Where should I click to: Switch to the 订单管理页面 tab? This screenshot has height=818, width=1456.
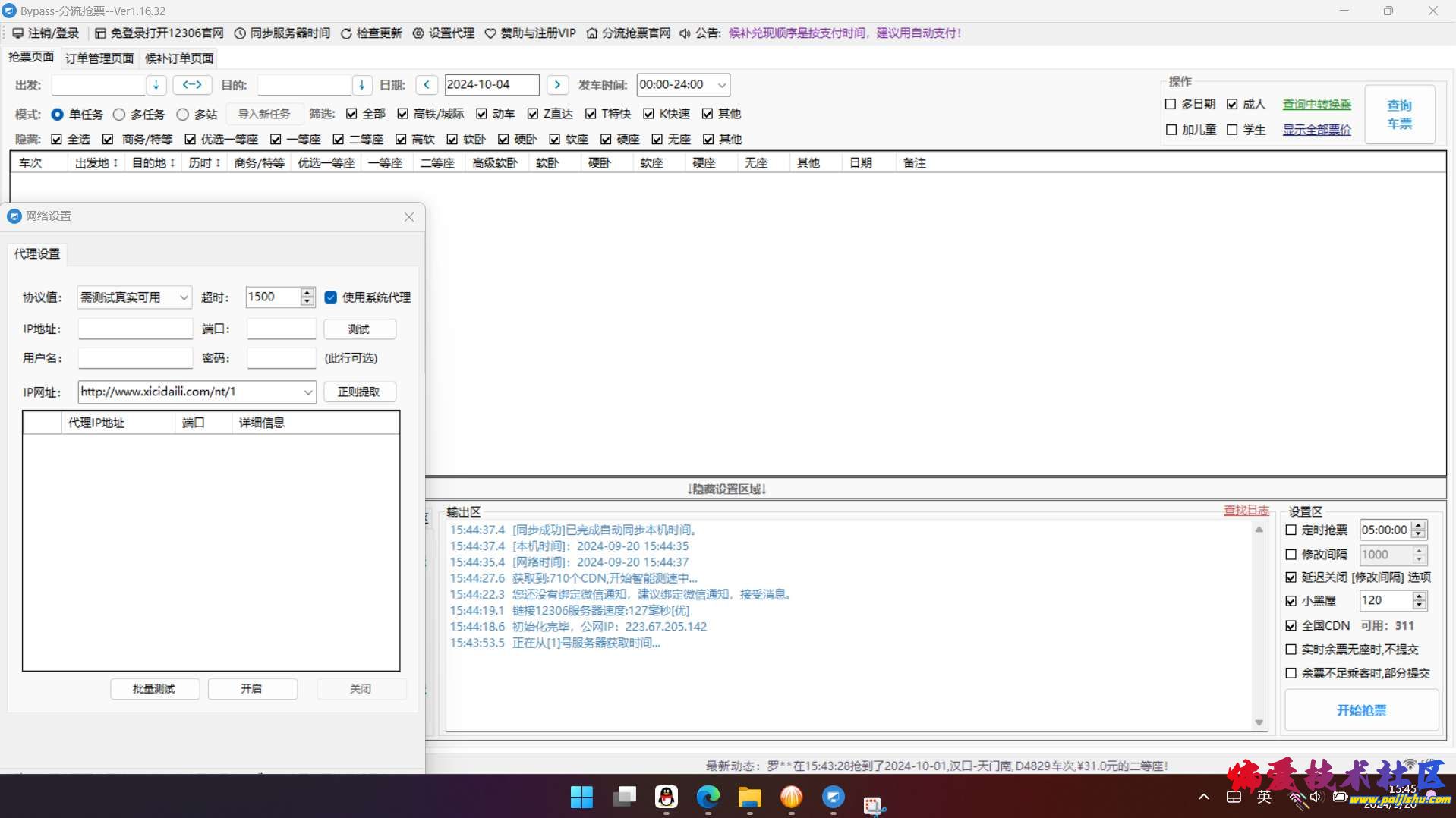click(99, 58)
